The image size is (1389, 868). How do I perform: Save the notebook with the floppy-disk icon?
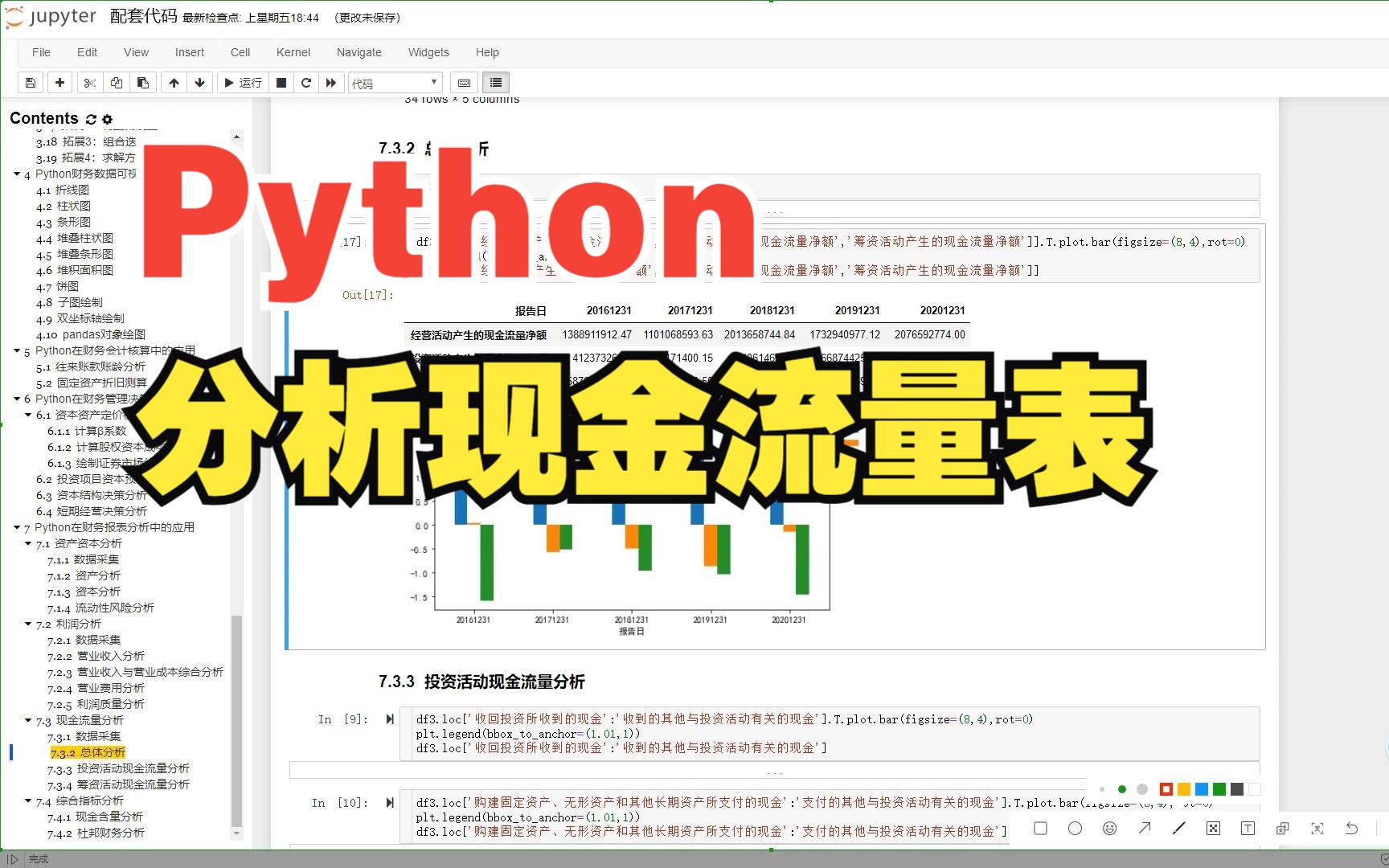pyautogui.click(x=31, y=83)
